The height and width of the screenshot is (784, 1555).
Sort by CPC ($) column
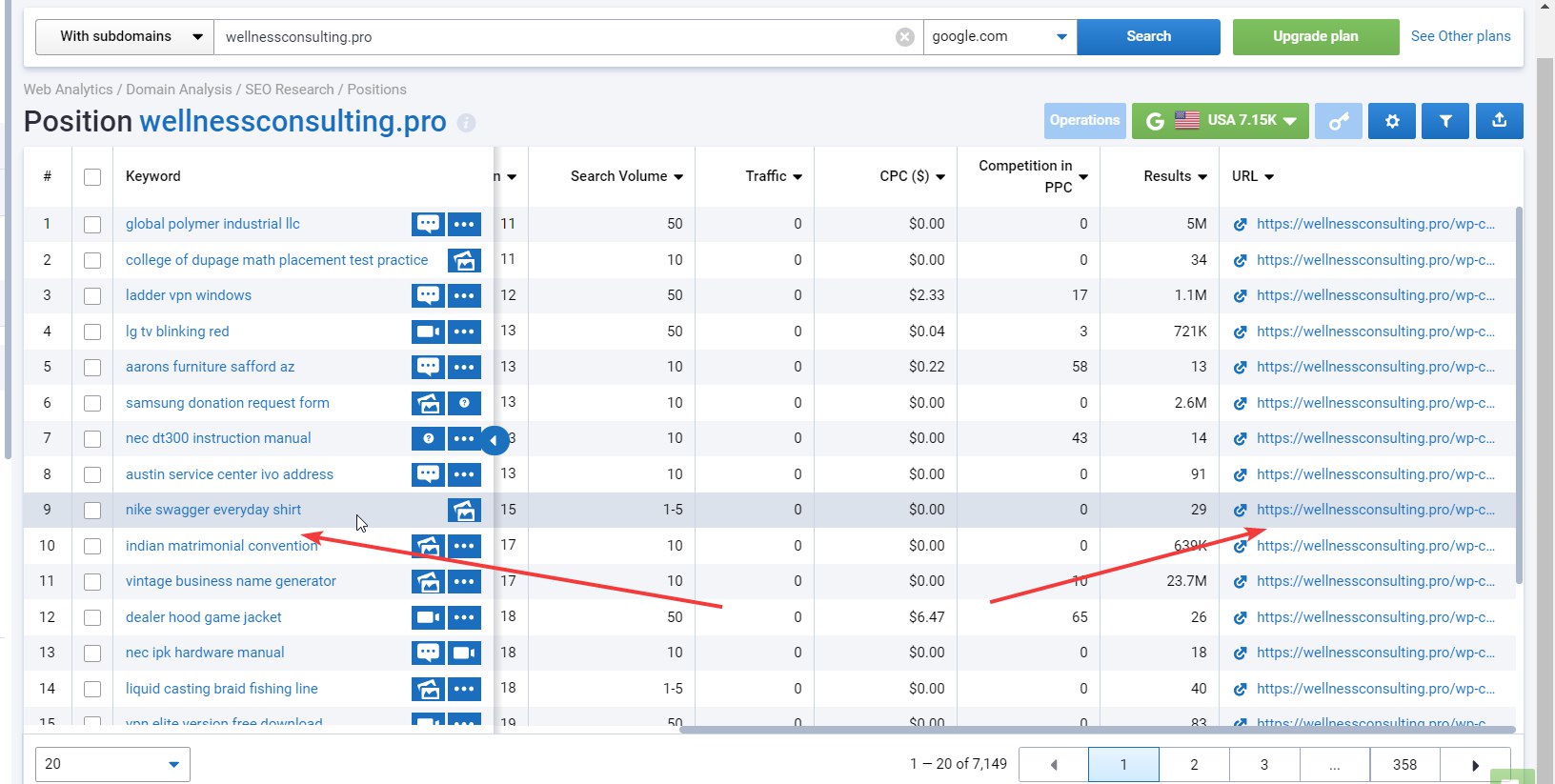pos(913,176)
